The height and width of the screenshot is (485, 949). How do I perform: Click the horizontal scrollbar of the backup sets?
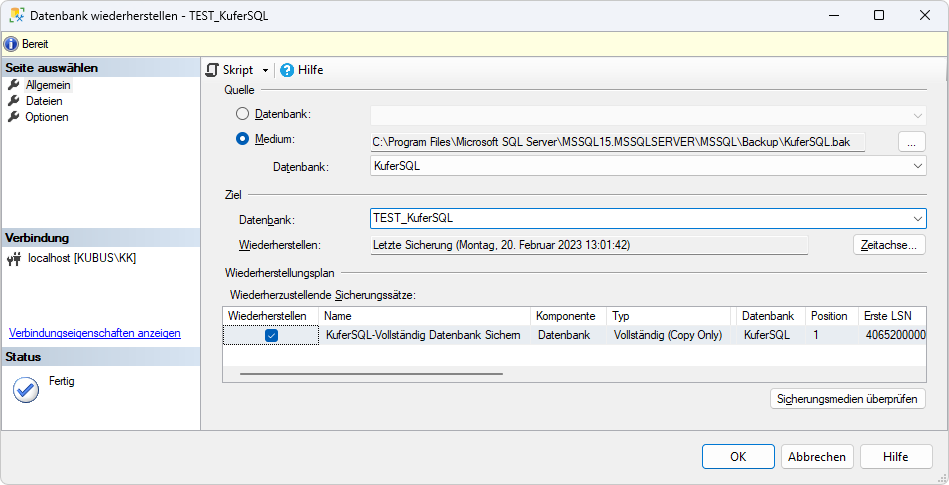[x=371, y=374]
